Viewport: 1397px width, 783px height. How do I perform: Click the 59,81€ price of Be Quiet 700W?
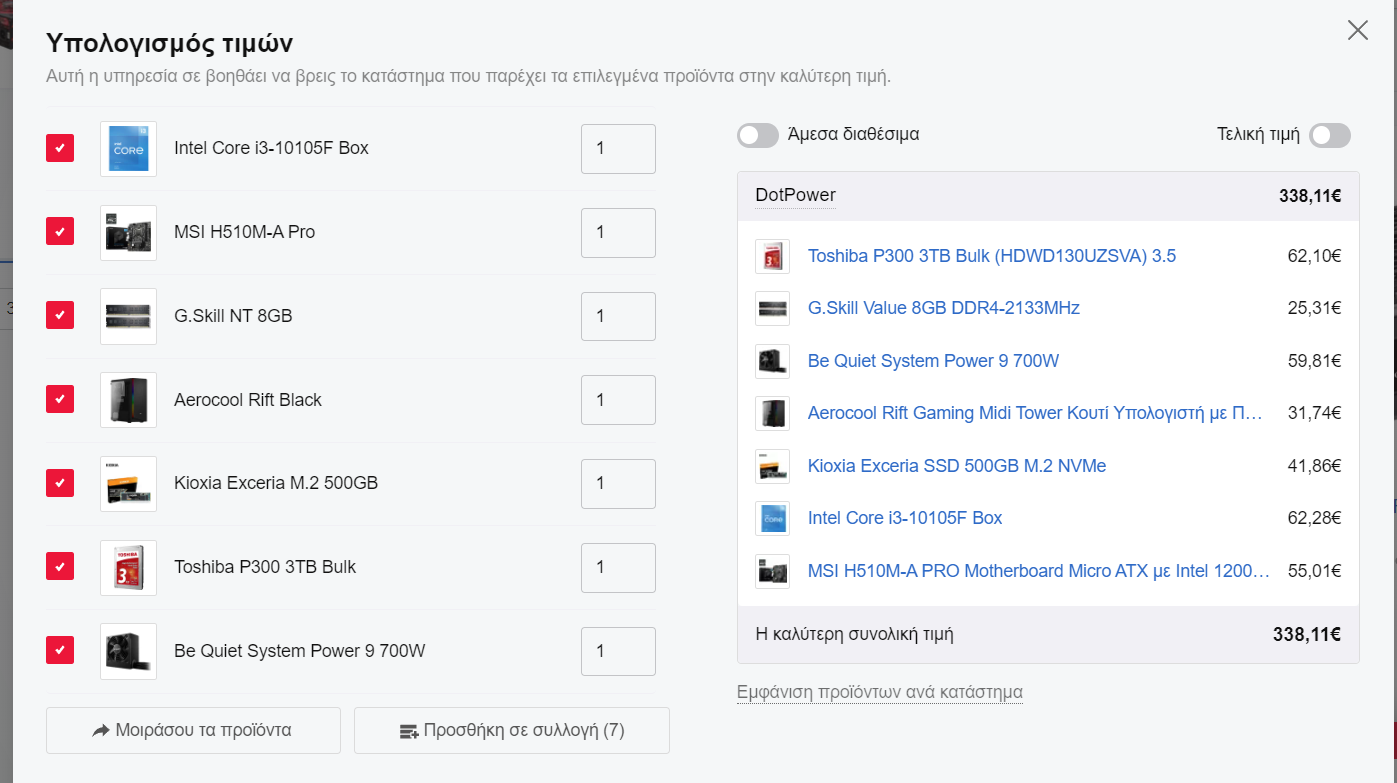tap(1314, 361)
